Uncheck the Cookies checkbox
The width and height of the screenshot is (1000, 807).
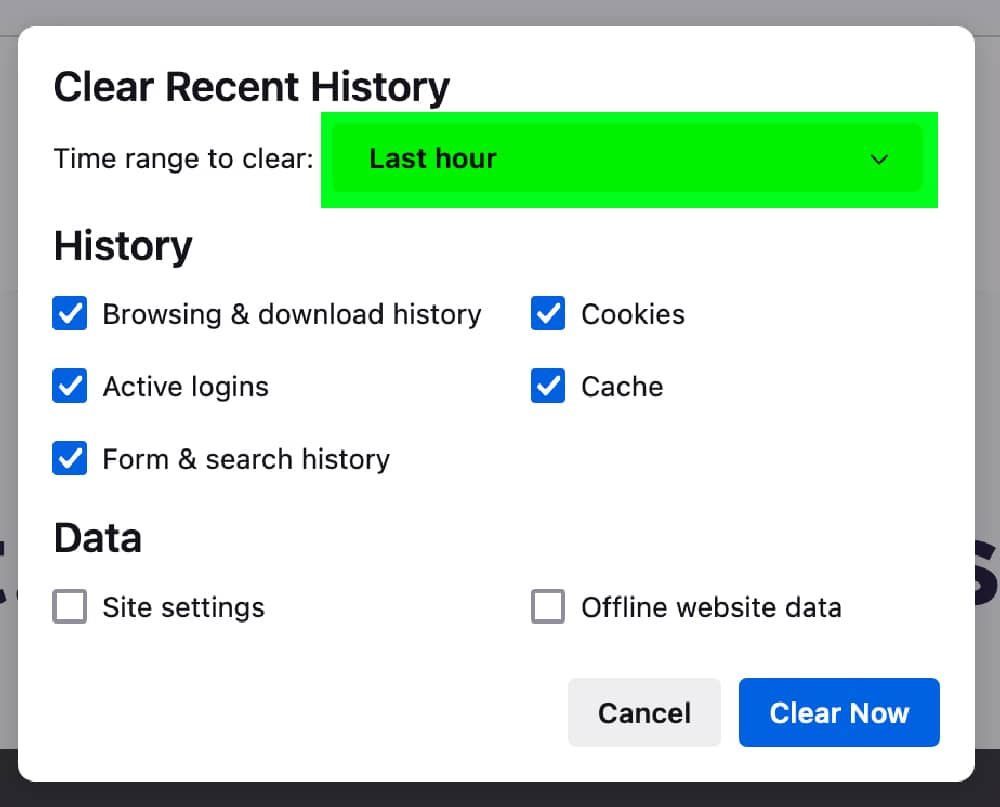tap(548, 314)
